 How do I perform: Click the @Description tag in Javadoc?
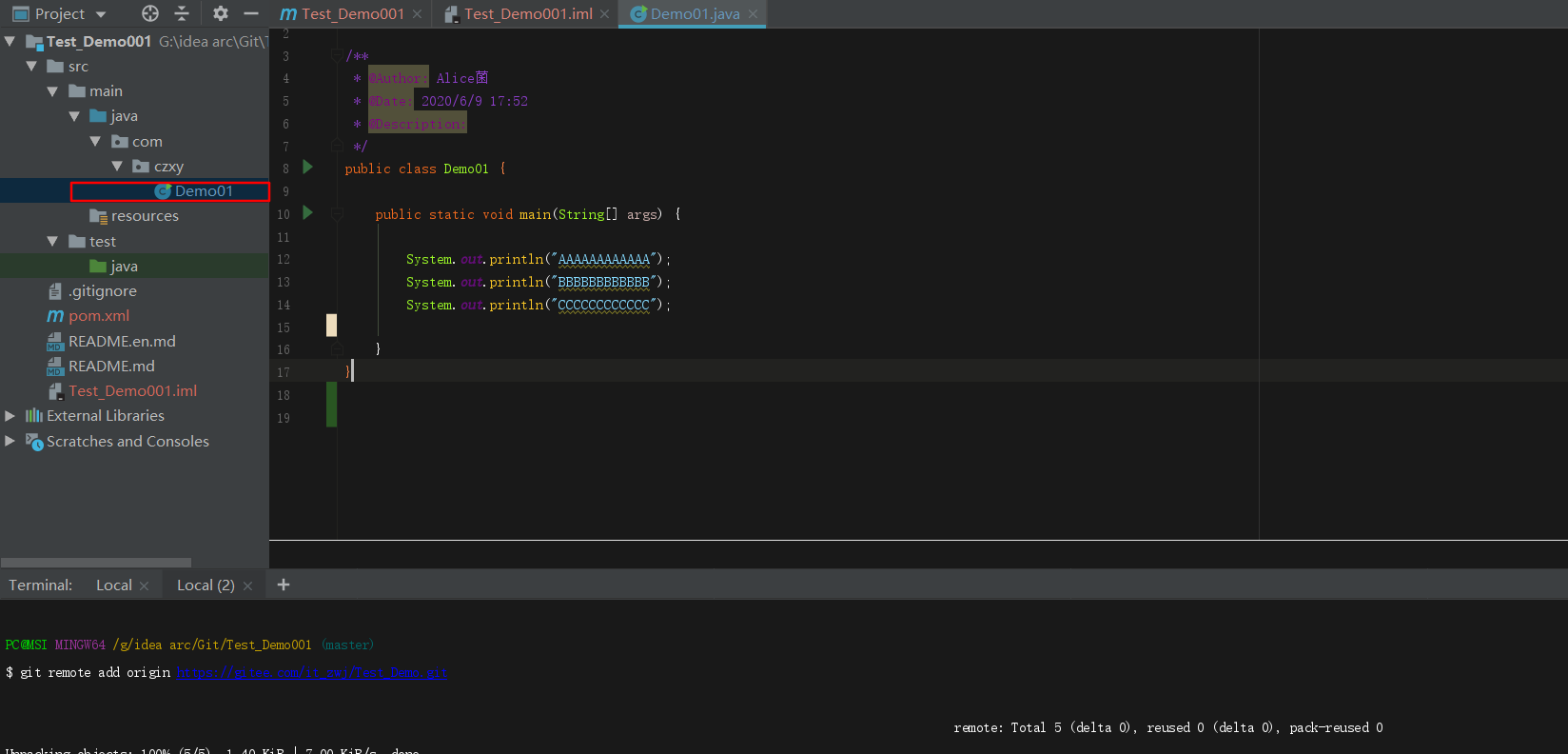[418, 124]
